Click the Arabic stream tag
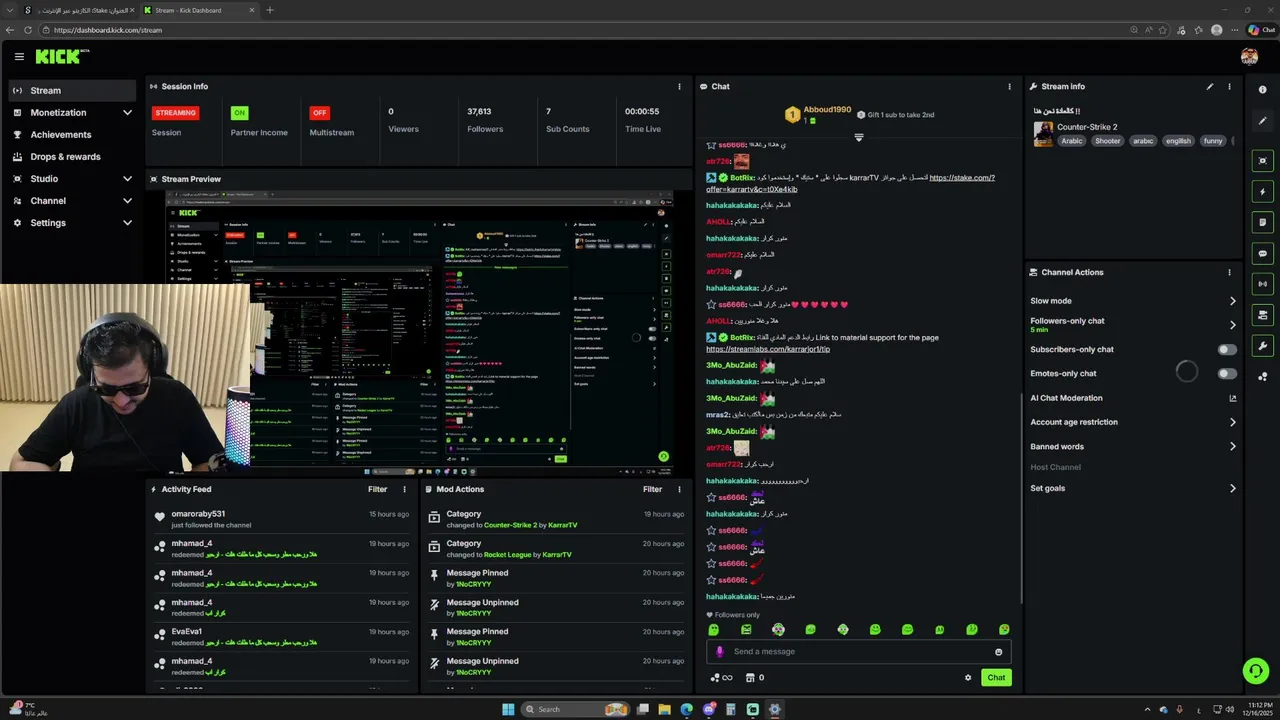 click(x=1072, y=141)
